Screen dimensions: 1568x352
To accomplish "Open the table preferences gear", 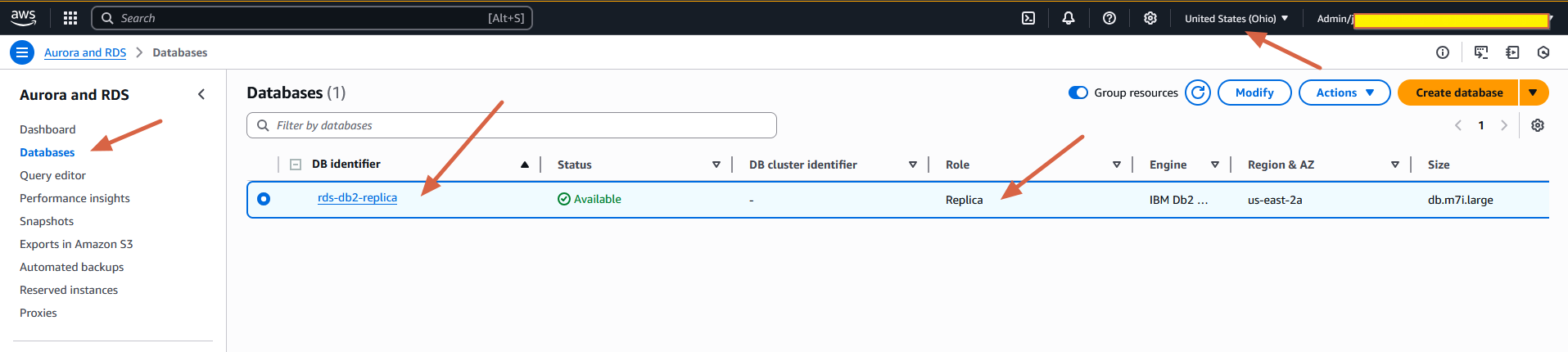I will tap(1538, 125).
